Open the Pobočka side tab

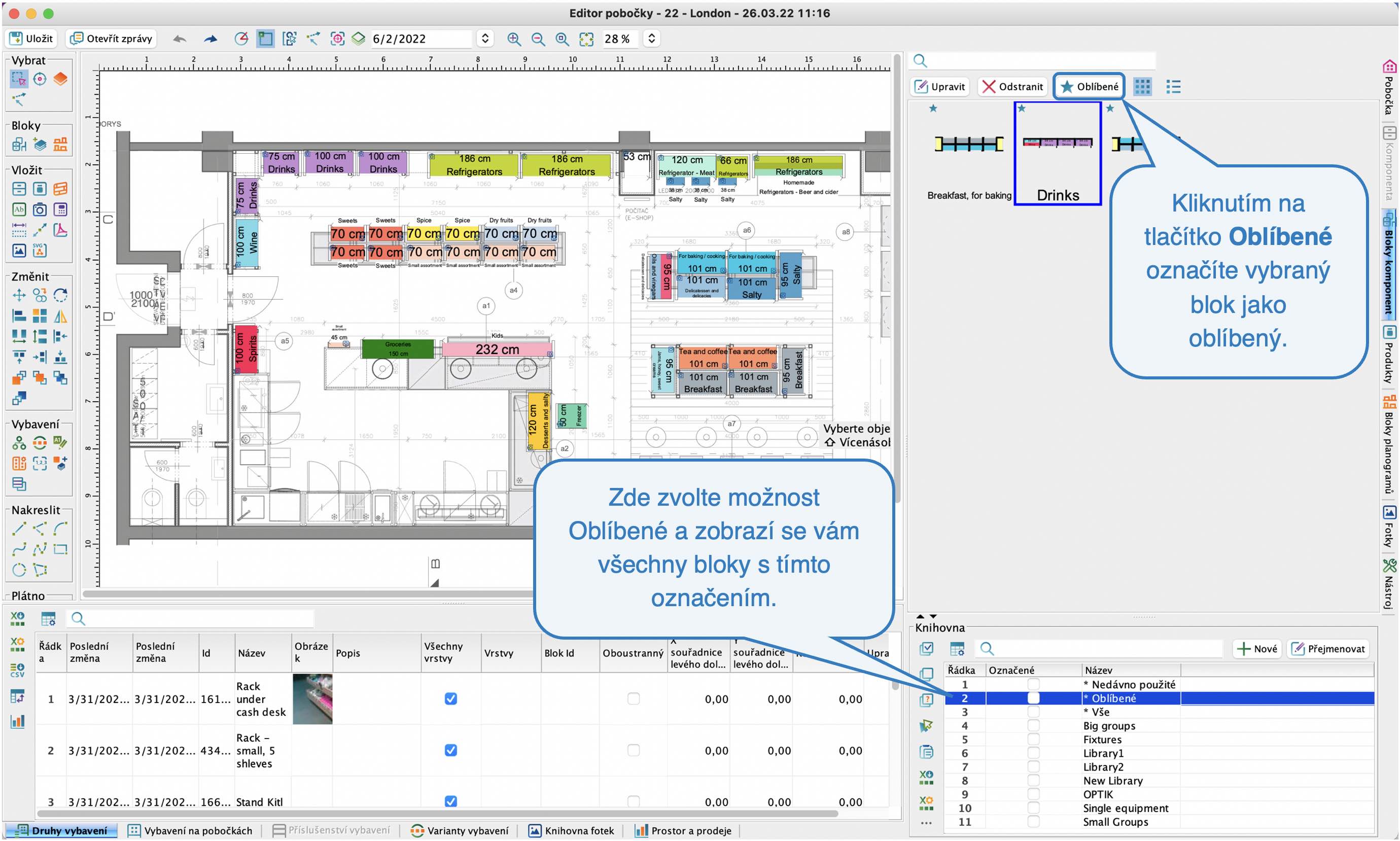(x=1389, y=88)
